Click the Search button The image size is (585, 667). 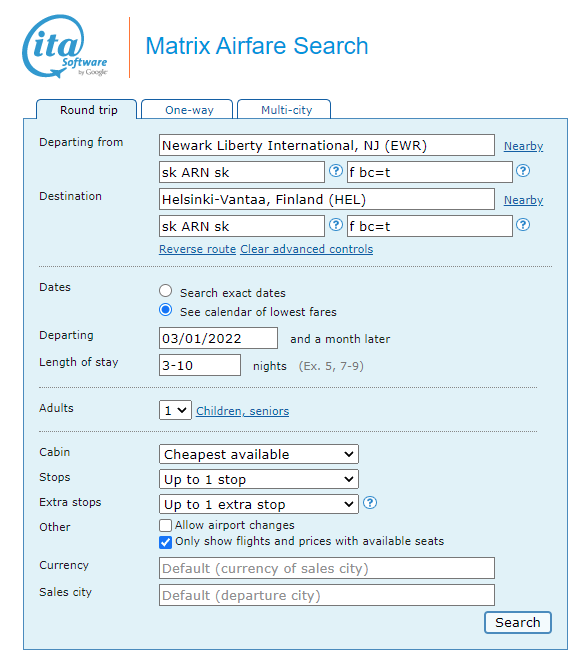point(518,622)
